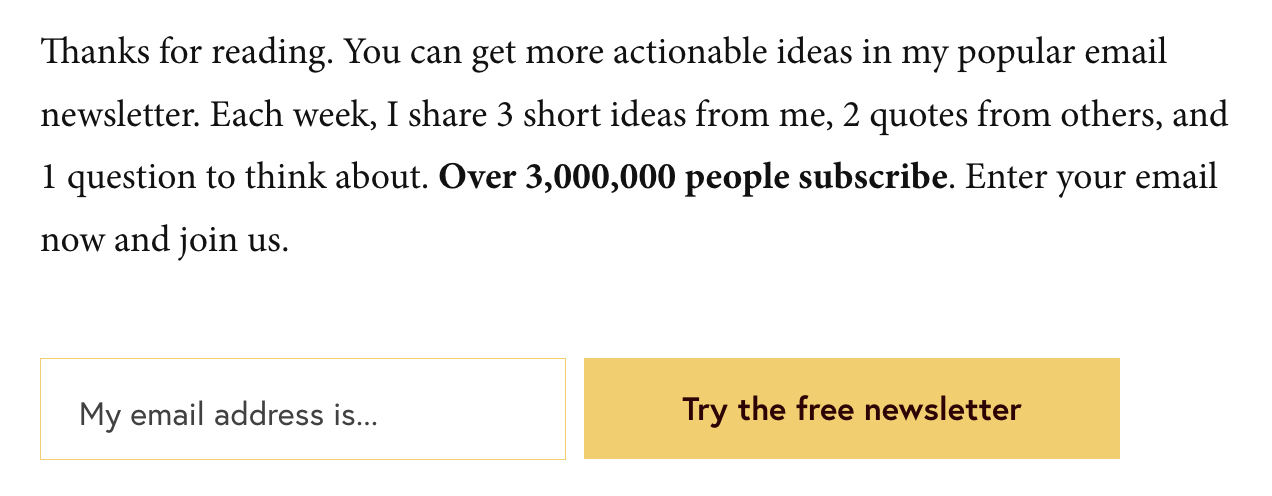Click the sentence "Enter your email"

[1091, 178]
